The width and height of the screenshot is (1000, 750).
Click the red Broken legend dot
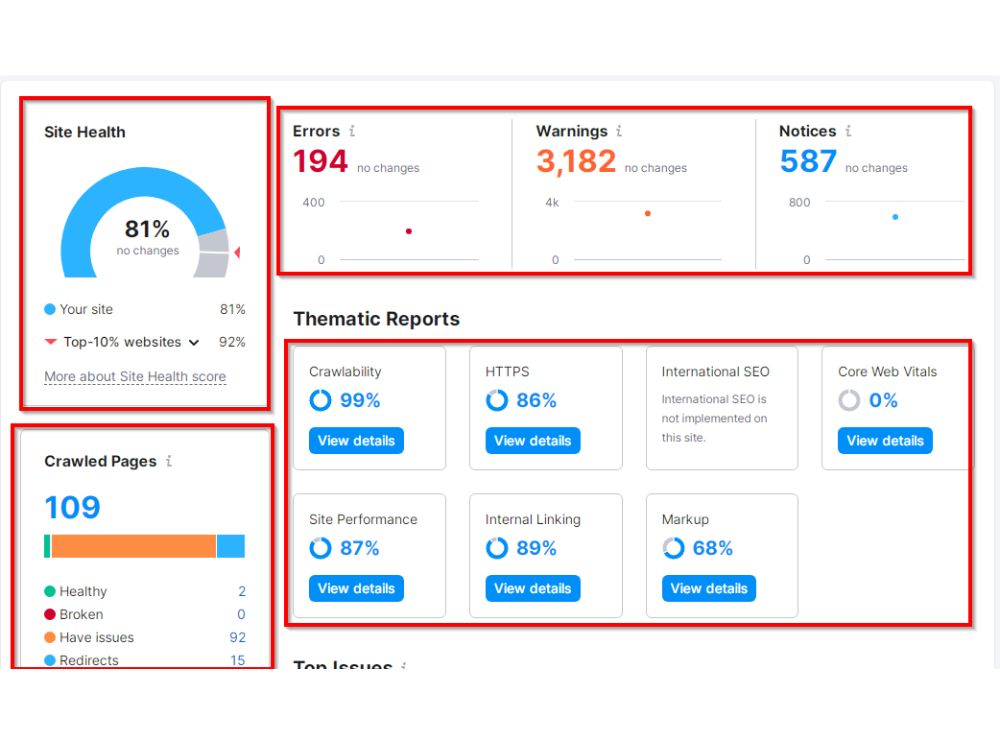50,614
